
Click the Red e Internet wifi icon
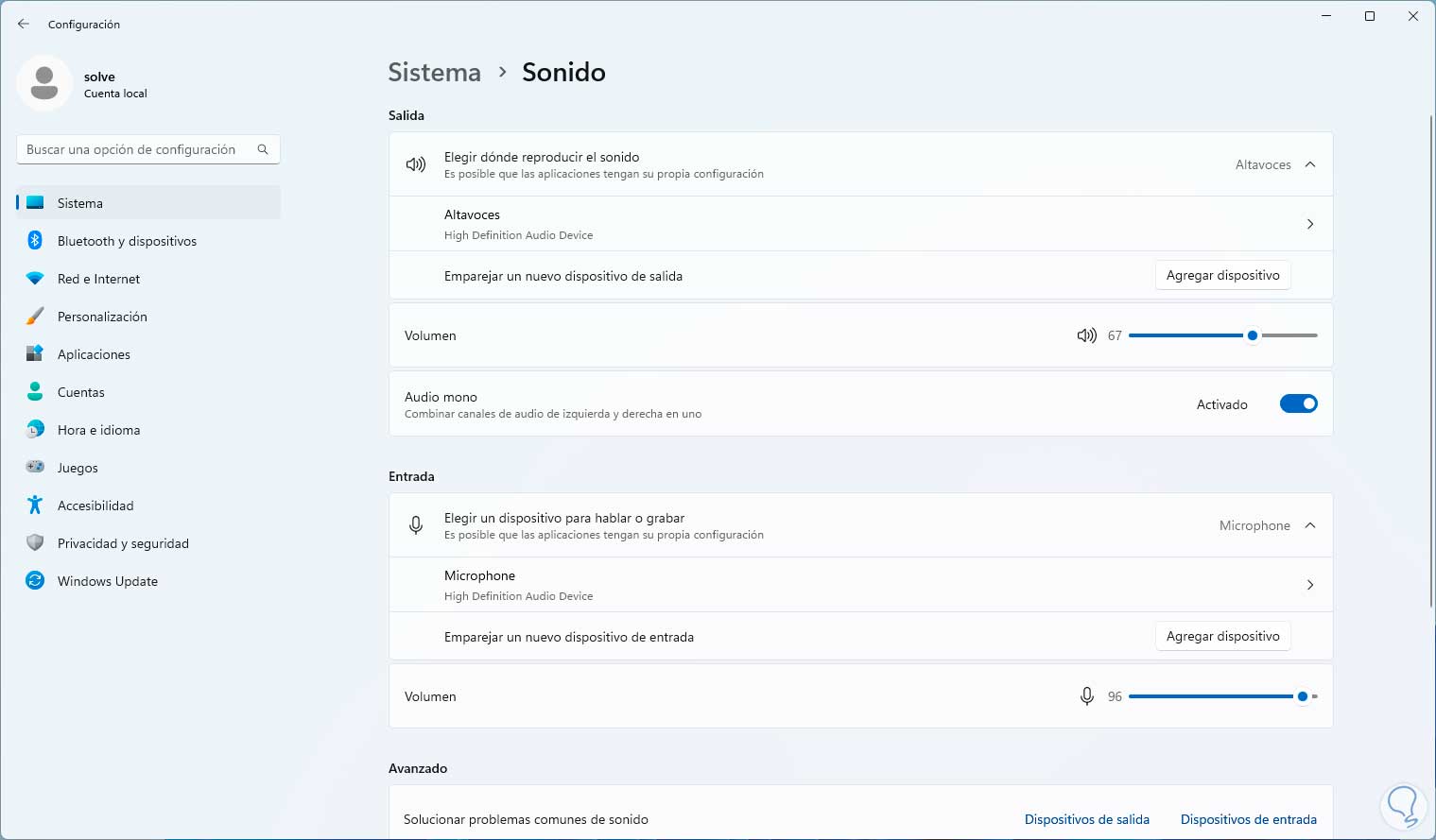35,279
